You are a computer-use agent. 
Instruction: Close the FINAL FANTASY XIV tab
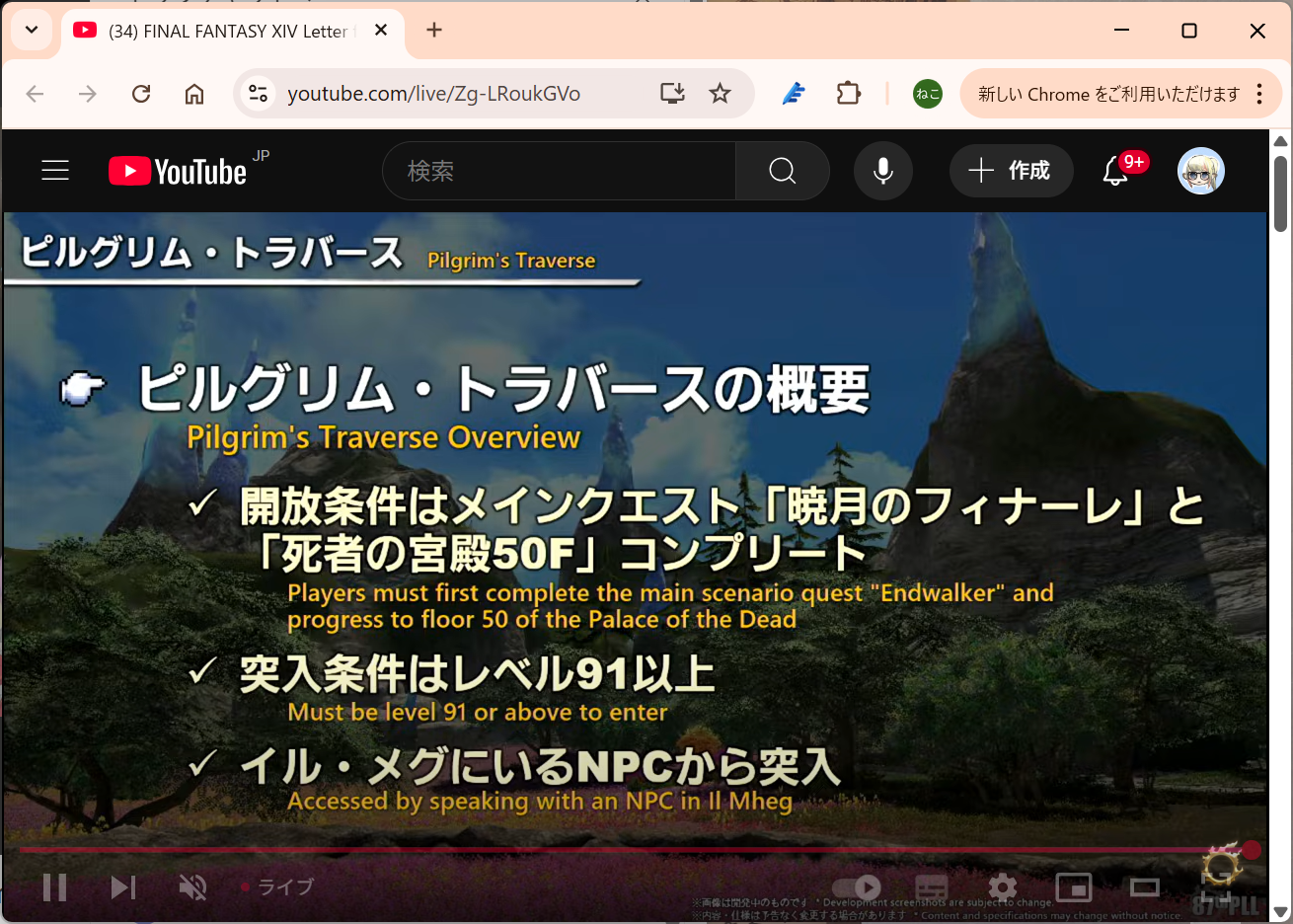pyautogui.click(x=381, y=31)
